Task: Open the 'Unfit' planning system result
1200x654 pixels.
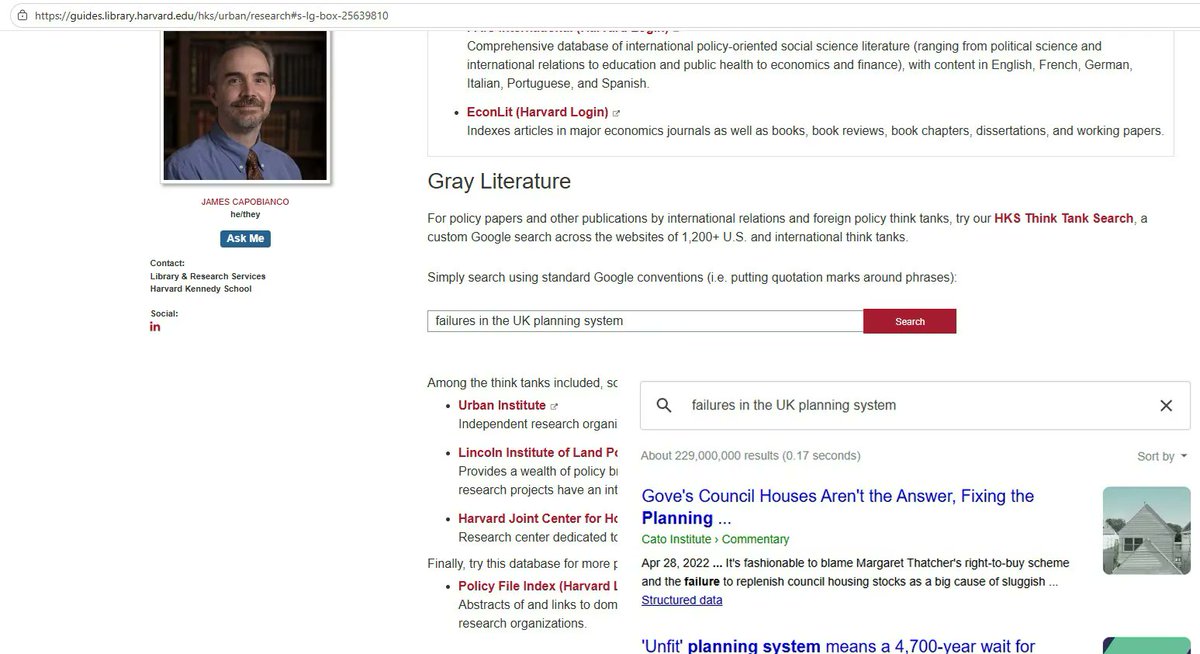Action: coord(838,646)
